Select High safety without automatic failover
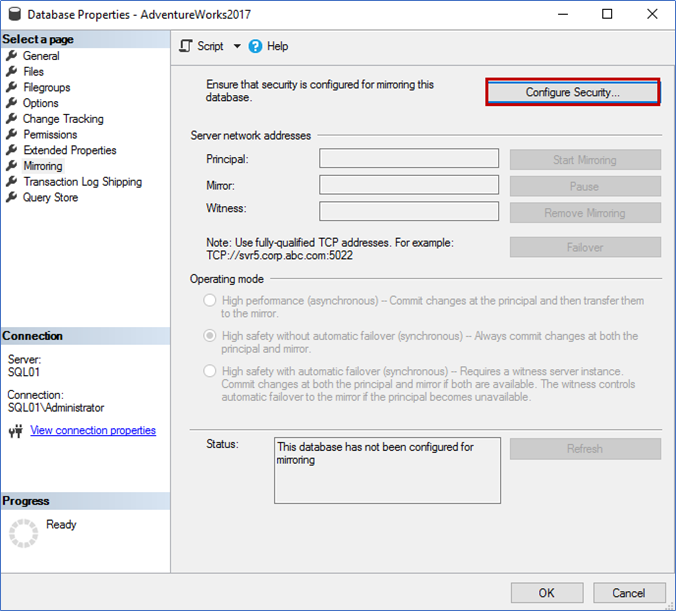 point(210,335)
